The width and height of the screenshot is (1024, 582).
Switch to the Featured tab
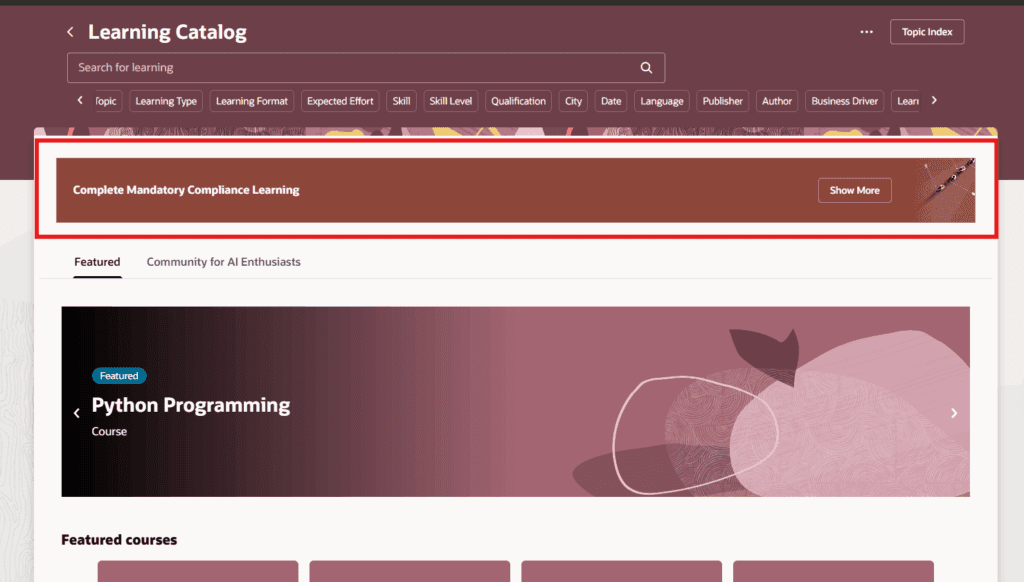(x=97, y=262)
